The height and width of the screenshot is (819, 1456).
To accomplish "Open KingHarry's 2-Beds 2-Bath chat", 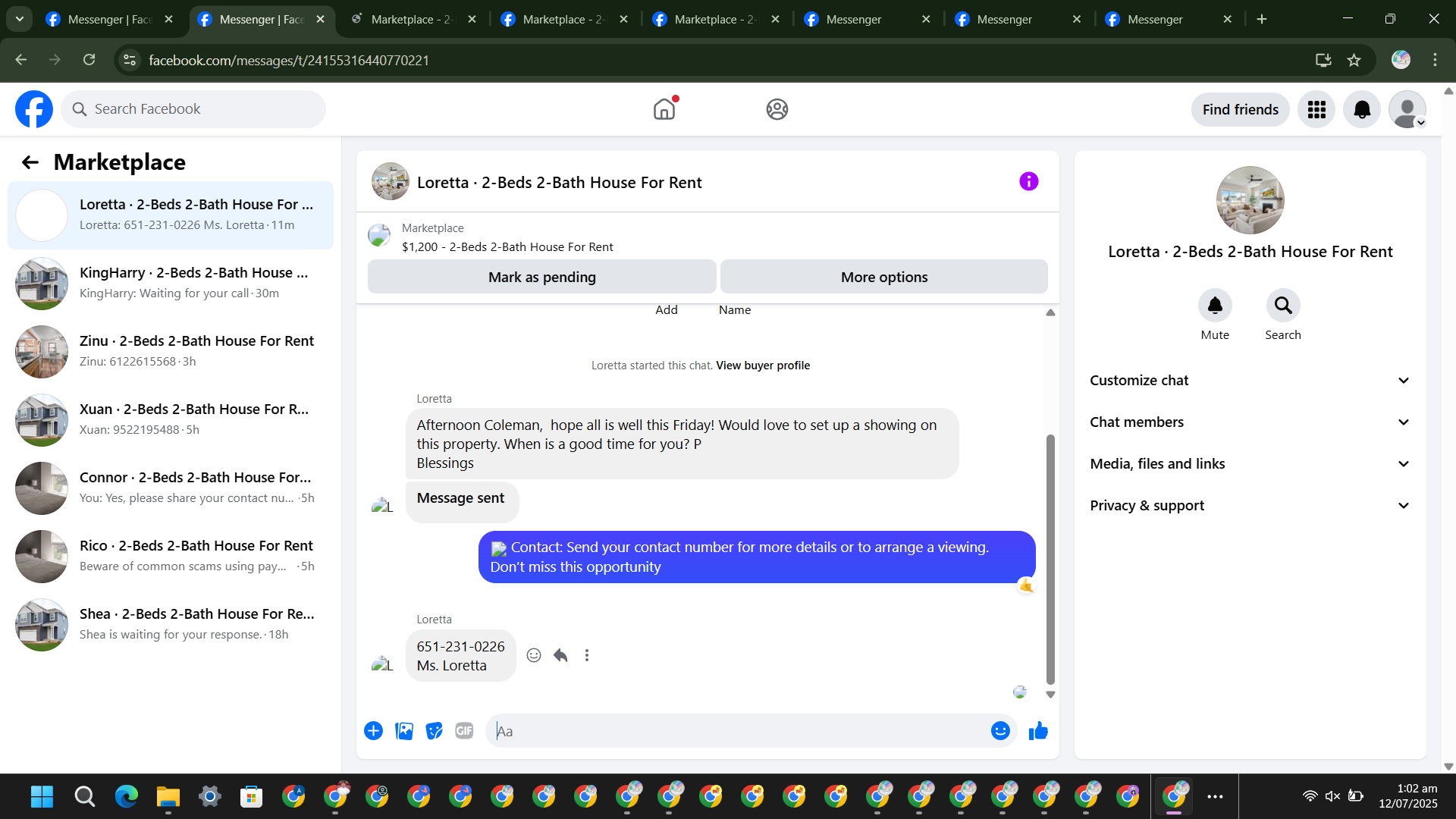I will pyautogui.click(x=171, y=283).
